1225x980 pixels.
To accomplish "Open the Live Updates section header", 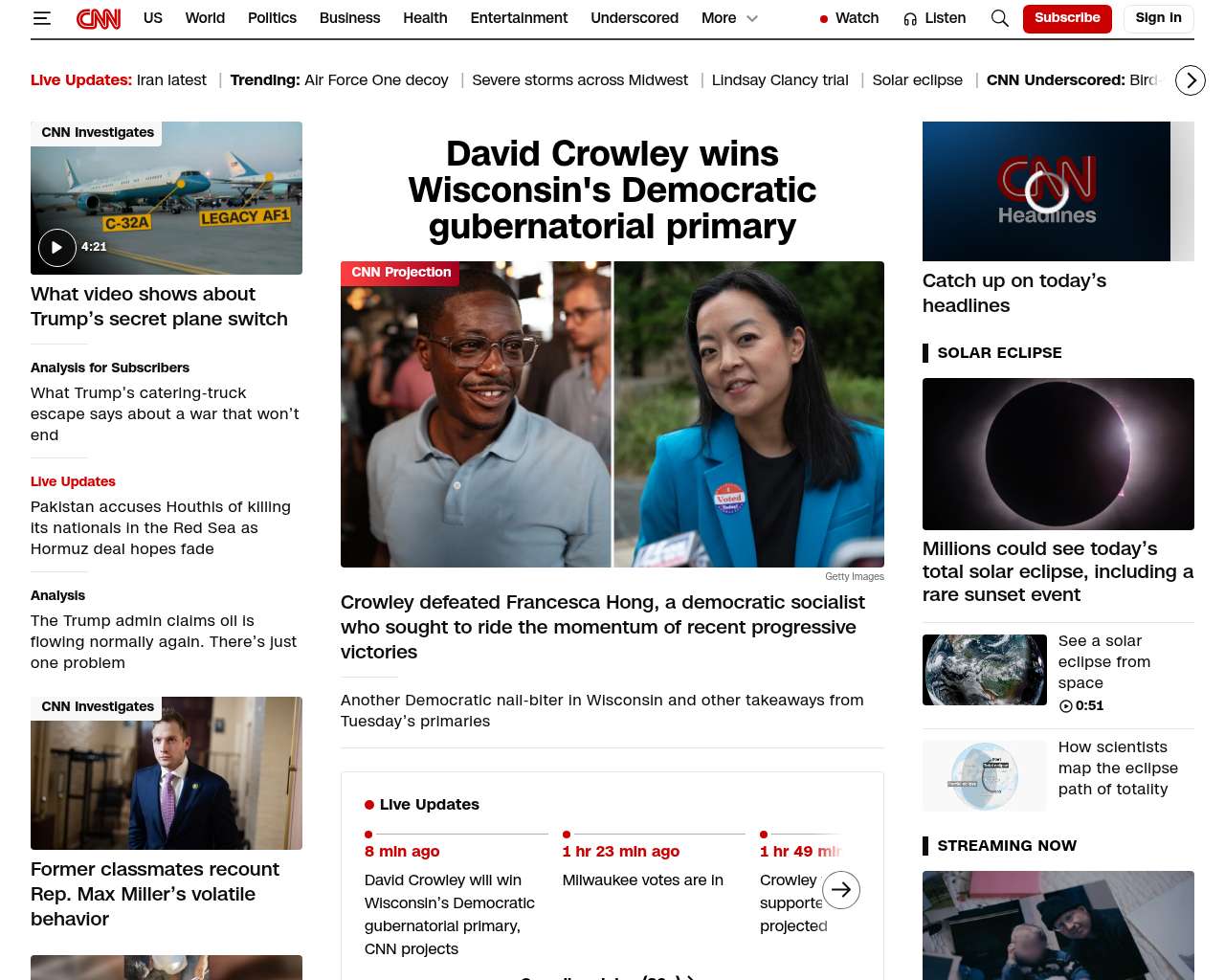I will click(x=429, y=805).
